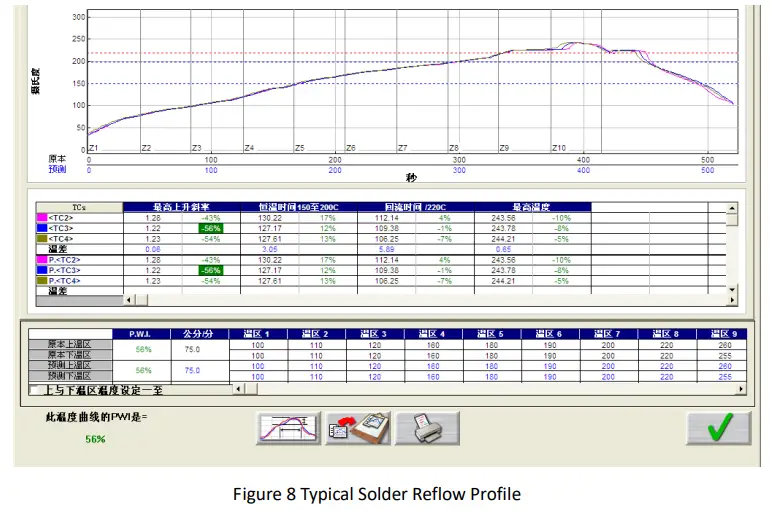Click 109.38 reflow time in <TC3> row
This screenshot has width=772, height=511.
[x=386, y=228]
